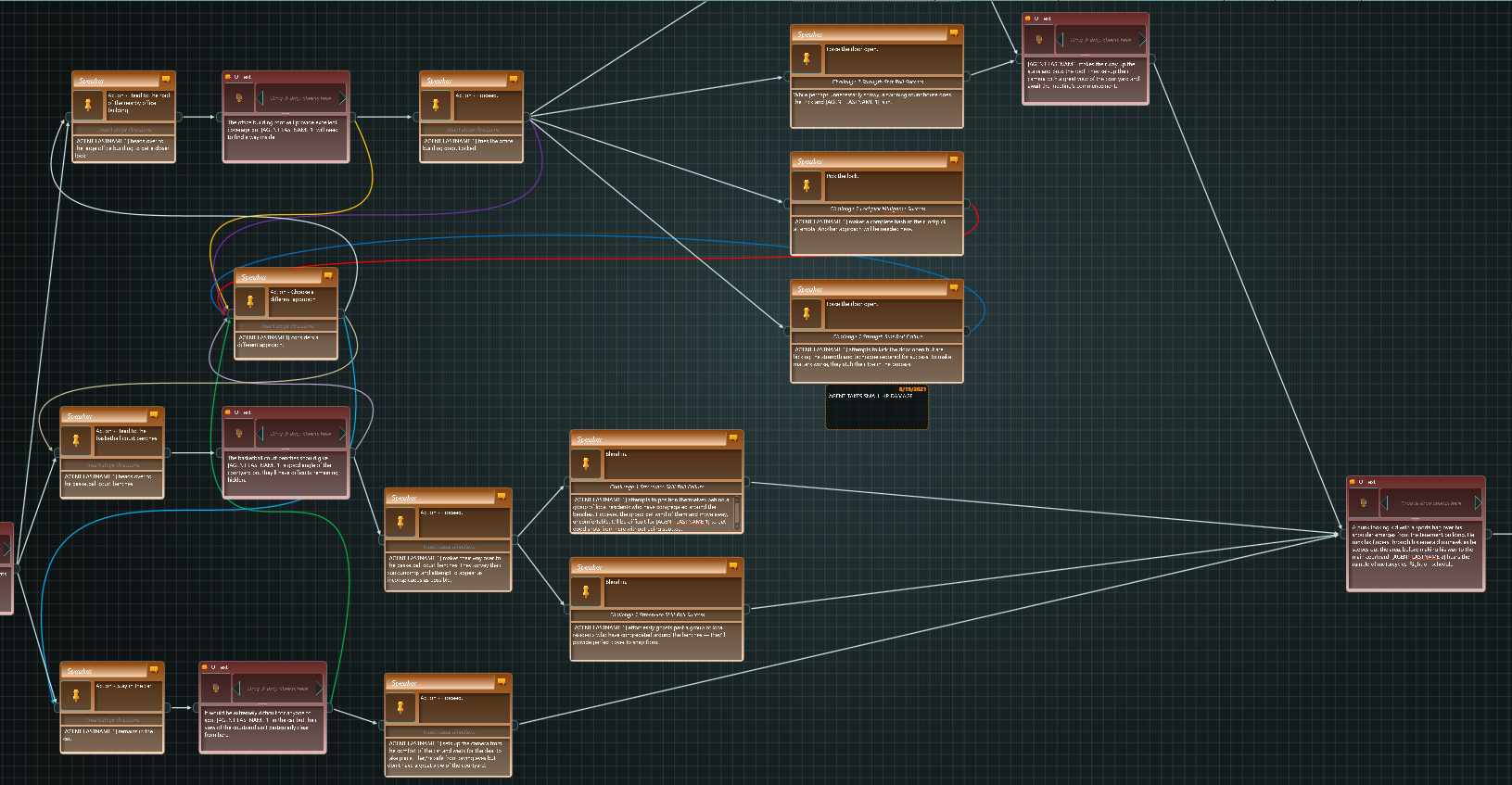This screenshot has height=785, width=1512.
Task: Click the pin icon in 'Choose a different approach' node
Action: (x=250, y=301)
